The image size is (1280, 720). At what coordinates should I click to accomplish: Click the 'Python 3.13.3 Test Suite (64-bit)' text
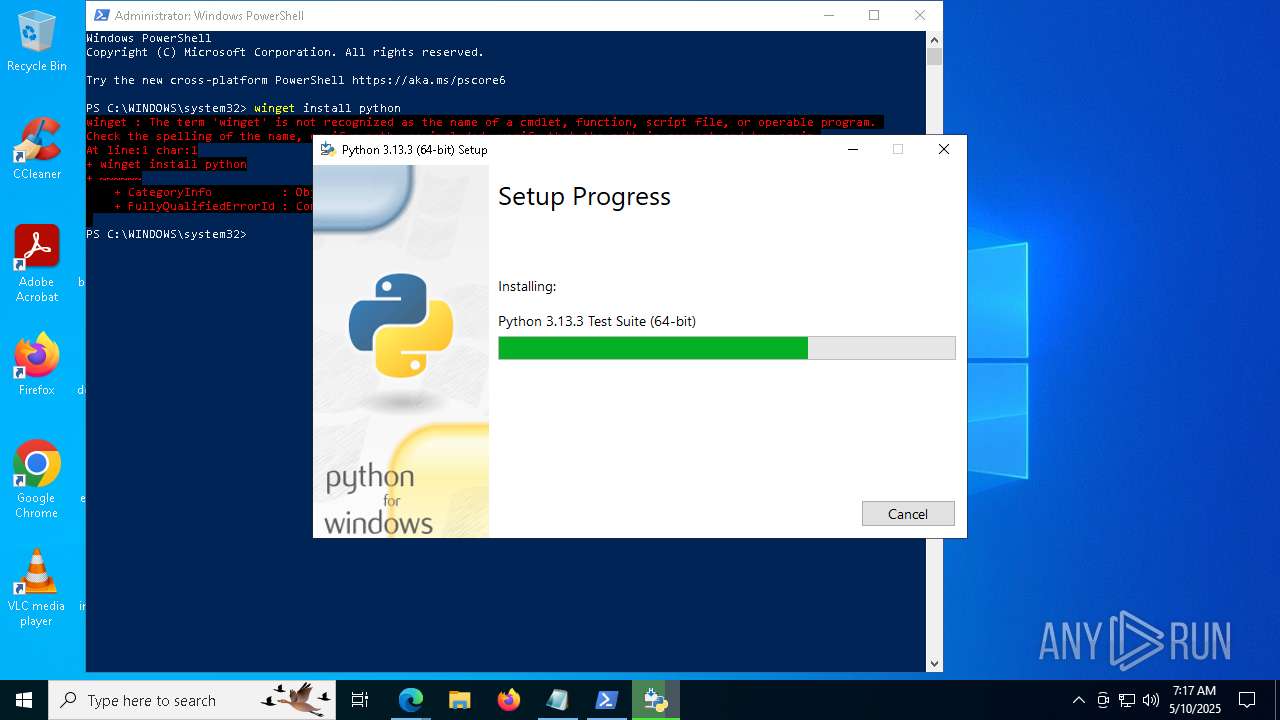597,321
